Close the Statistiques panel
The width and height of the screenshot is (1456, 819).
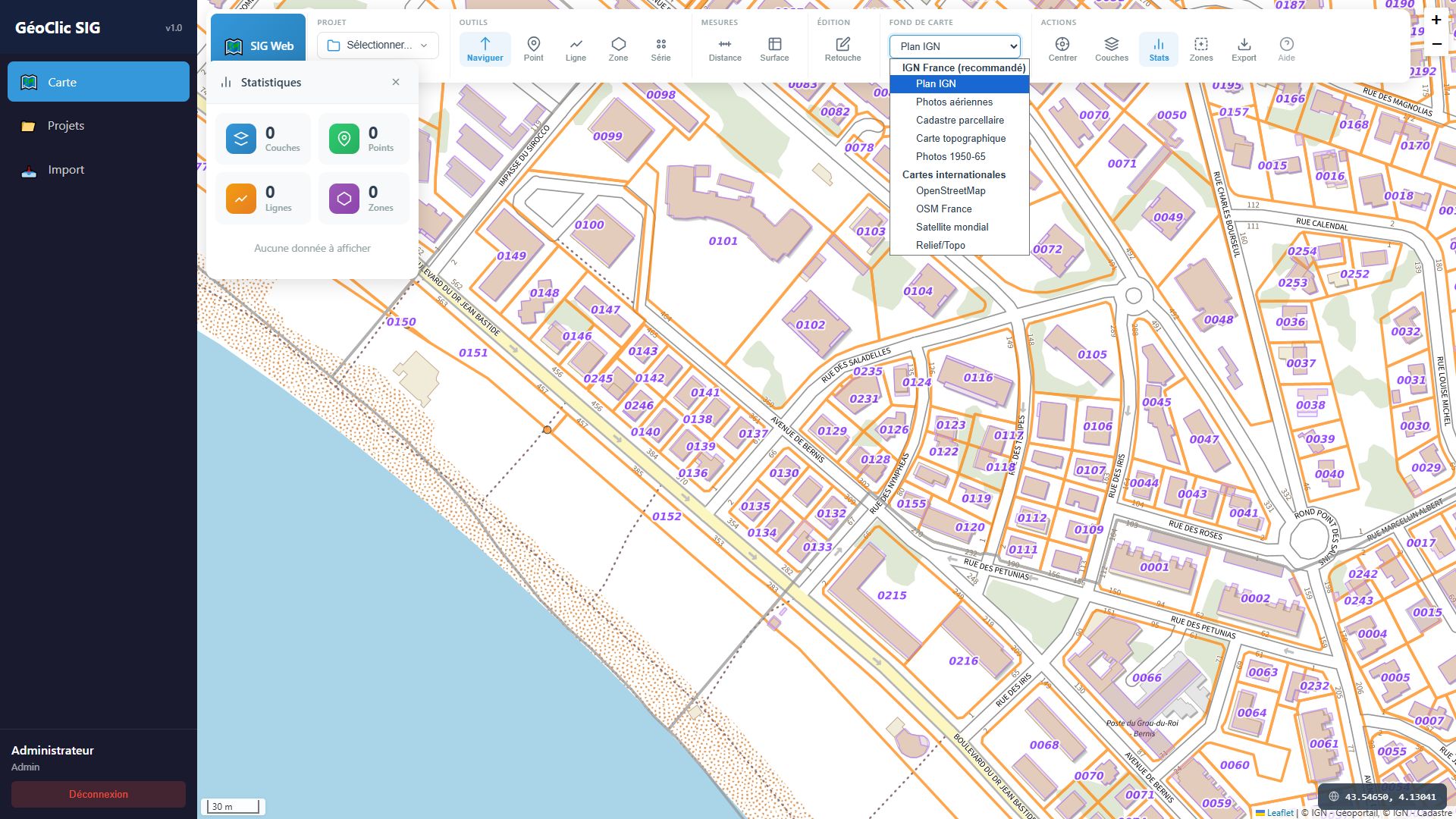pos(395,82)
